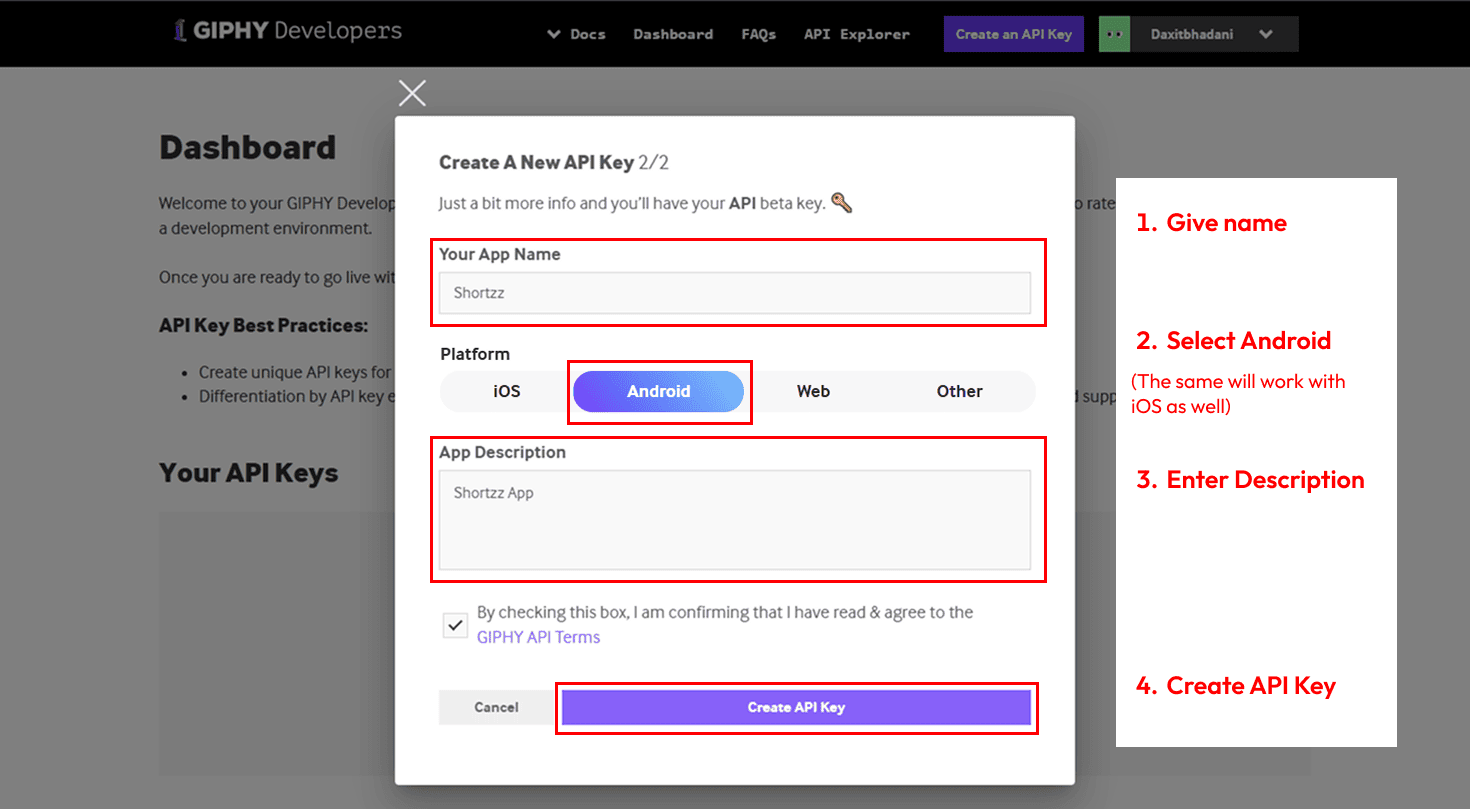1470x809 pixels.
Task: Click the Create an API Key navbar button
Action: (x=1013, y=33)
